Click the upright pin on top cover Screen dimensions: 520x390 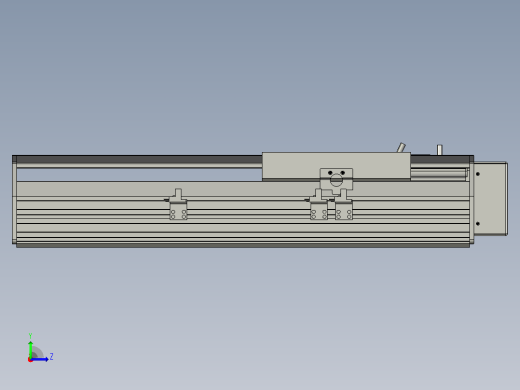coord(440,150)
